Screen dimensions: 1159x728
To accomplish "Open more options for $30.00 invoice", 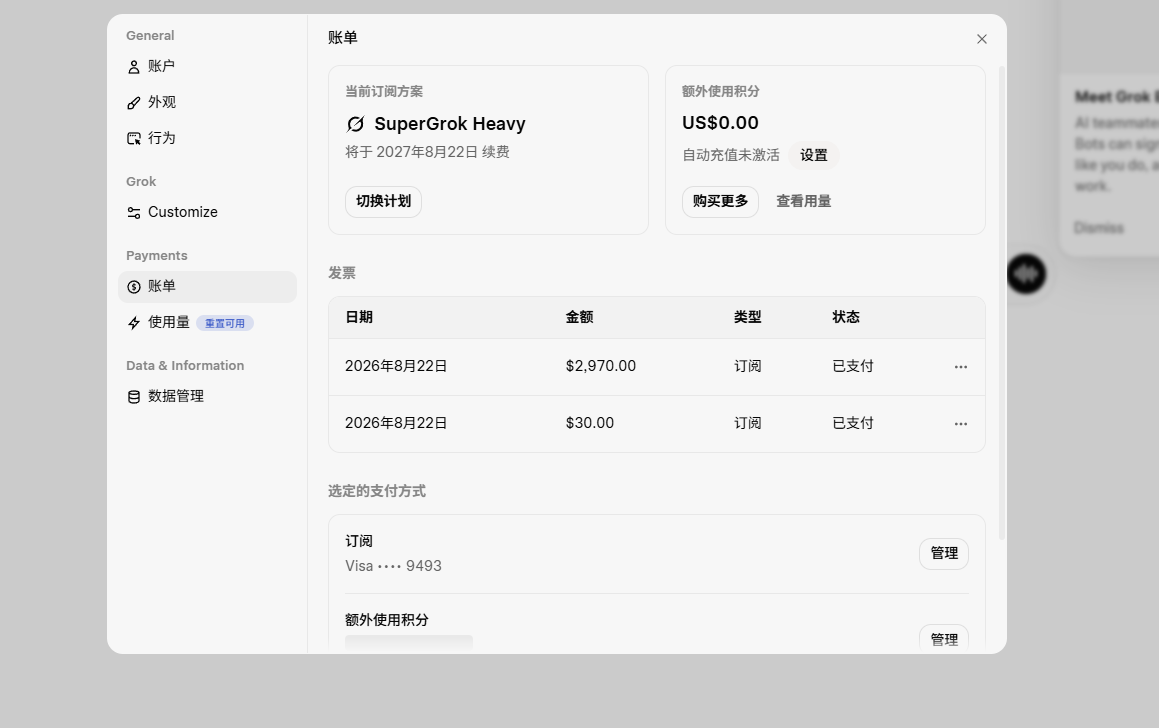I will pyautogui.click(x=961, y=424).
